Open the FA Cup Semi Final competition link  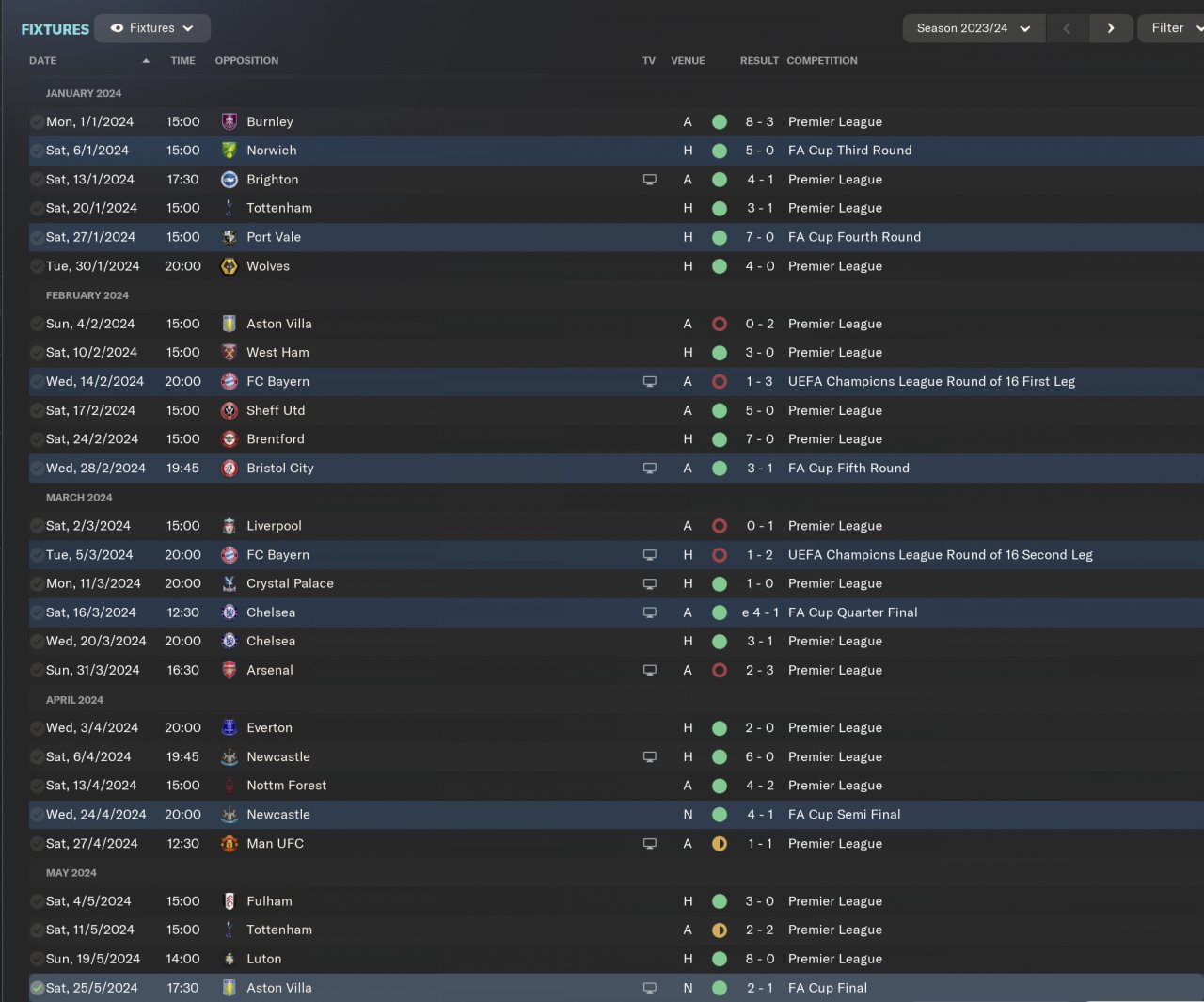(845, 815)
